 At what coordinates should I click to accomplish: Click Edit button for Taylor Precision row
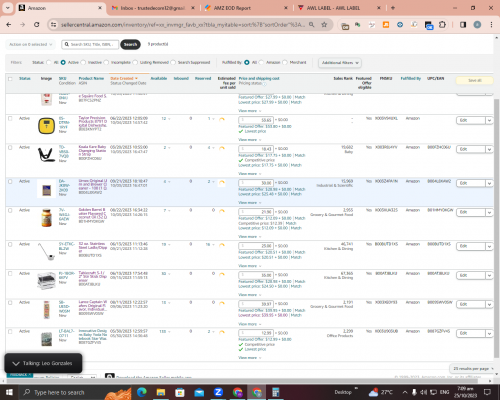(x=471, y=120)
